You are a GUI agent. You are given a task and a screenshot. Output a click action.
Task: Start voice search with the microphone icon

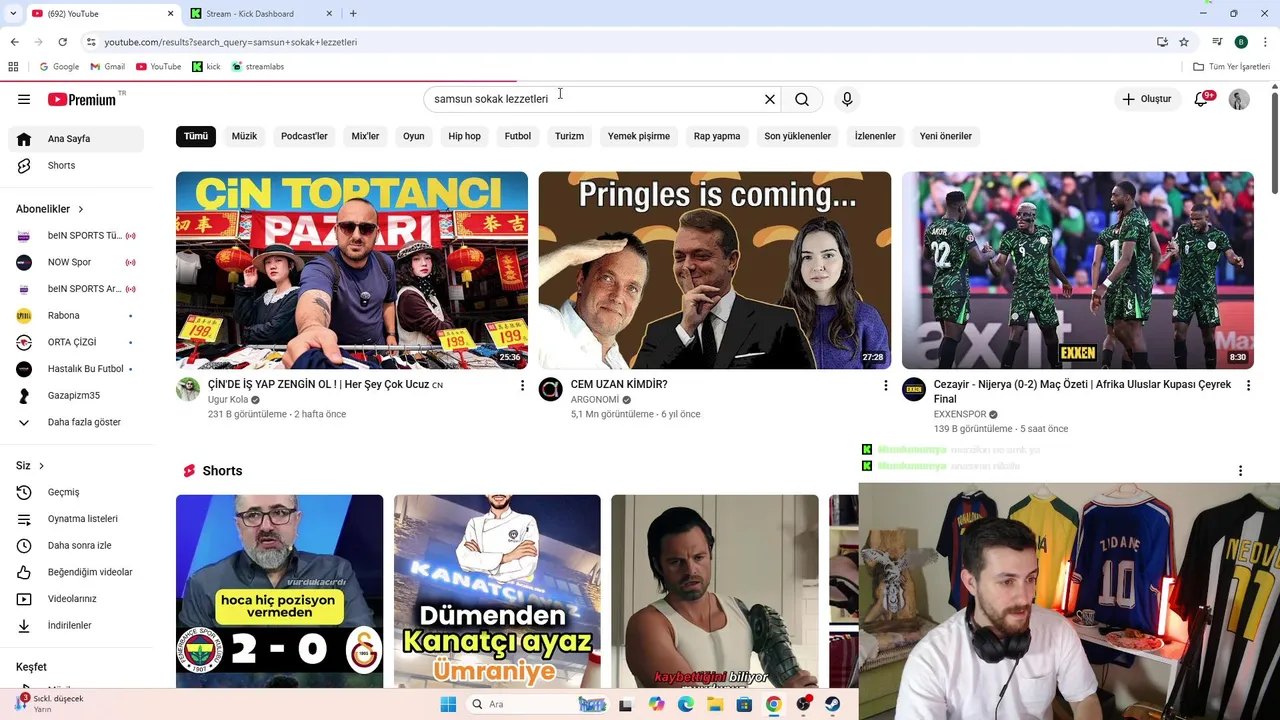point(847,99)
